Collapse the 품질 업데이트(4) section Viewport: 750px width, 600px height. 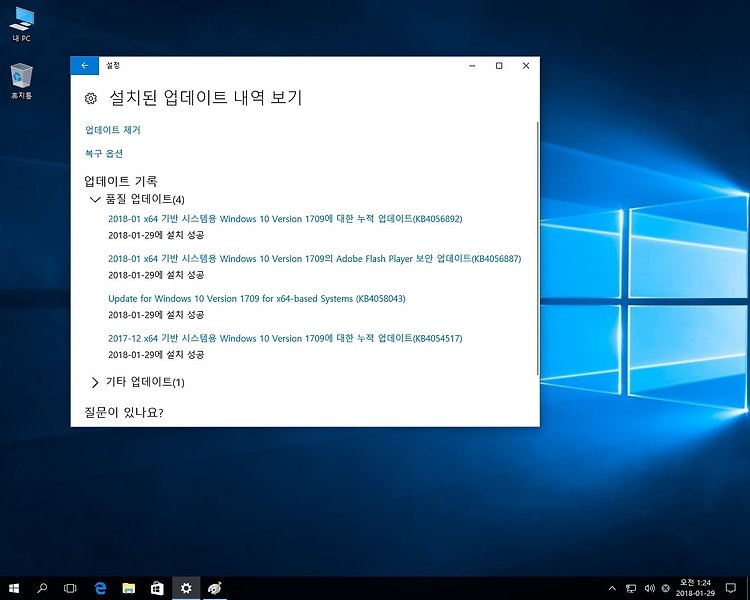pos(137,199)
